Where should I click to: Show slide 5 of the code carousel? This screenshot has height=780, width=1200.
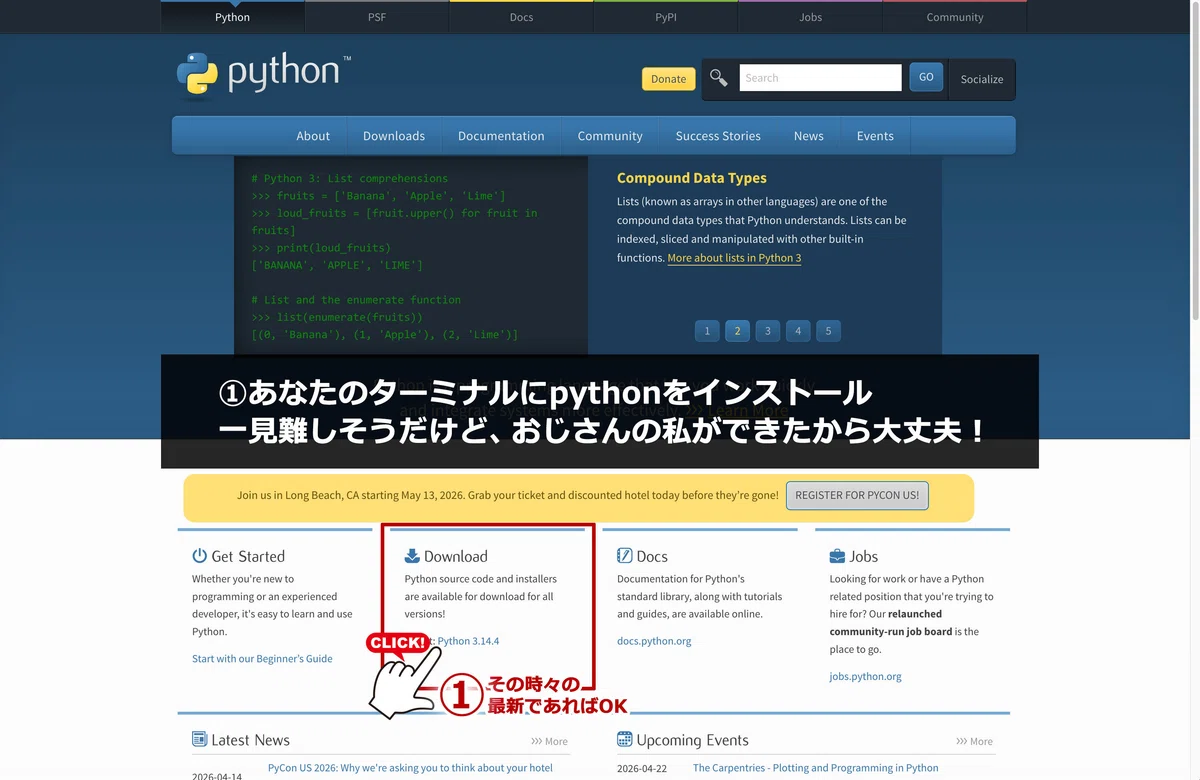point(828,331)
